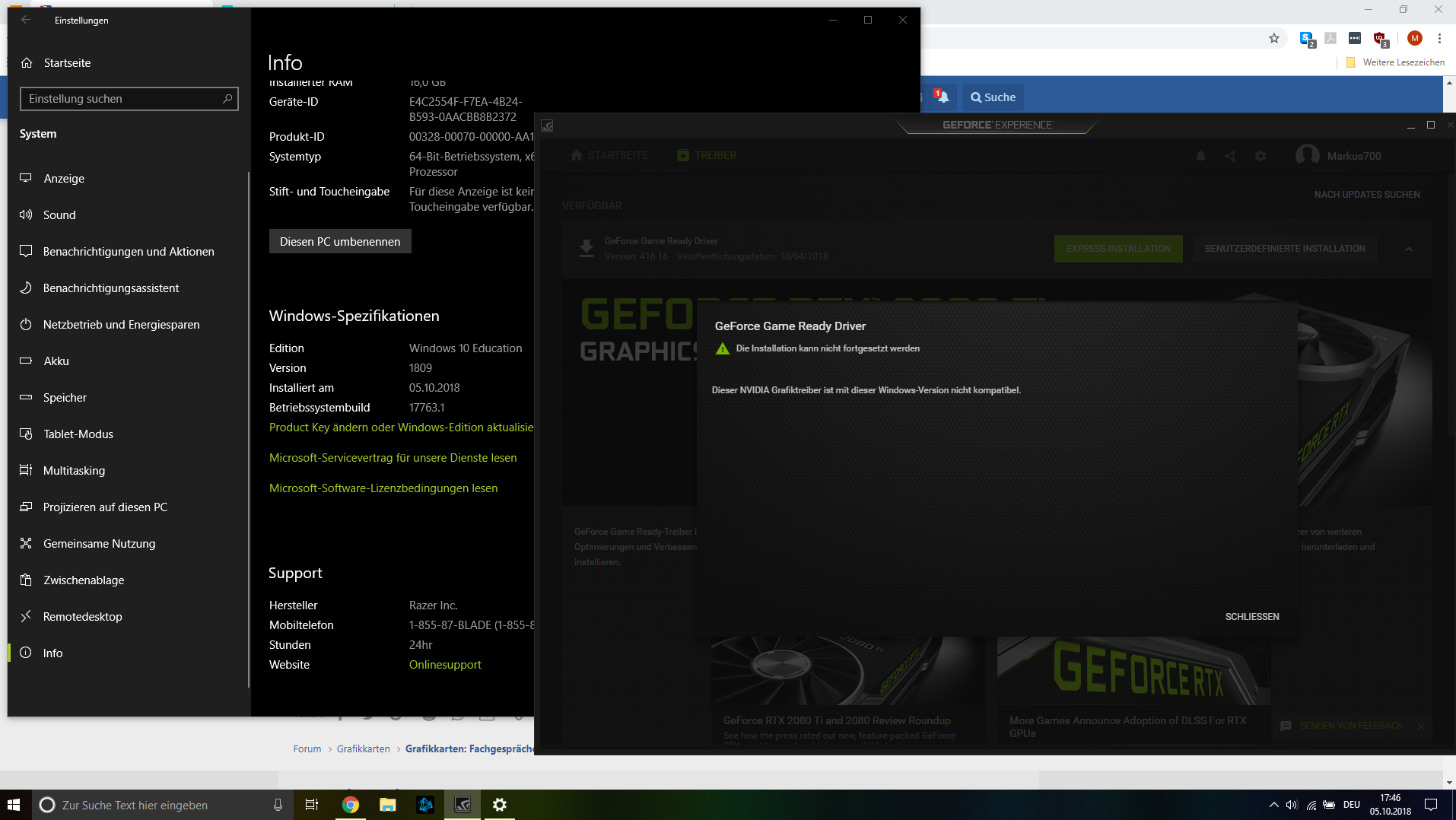1456x820 pixels.
Task: Open Markus700 account menu
Action: point(1339,156)
